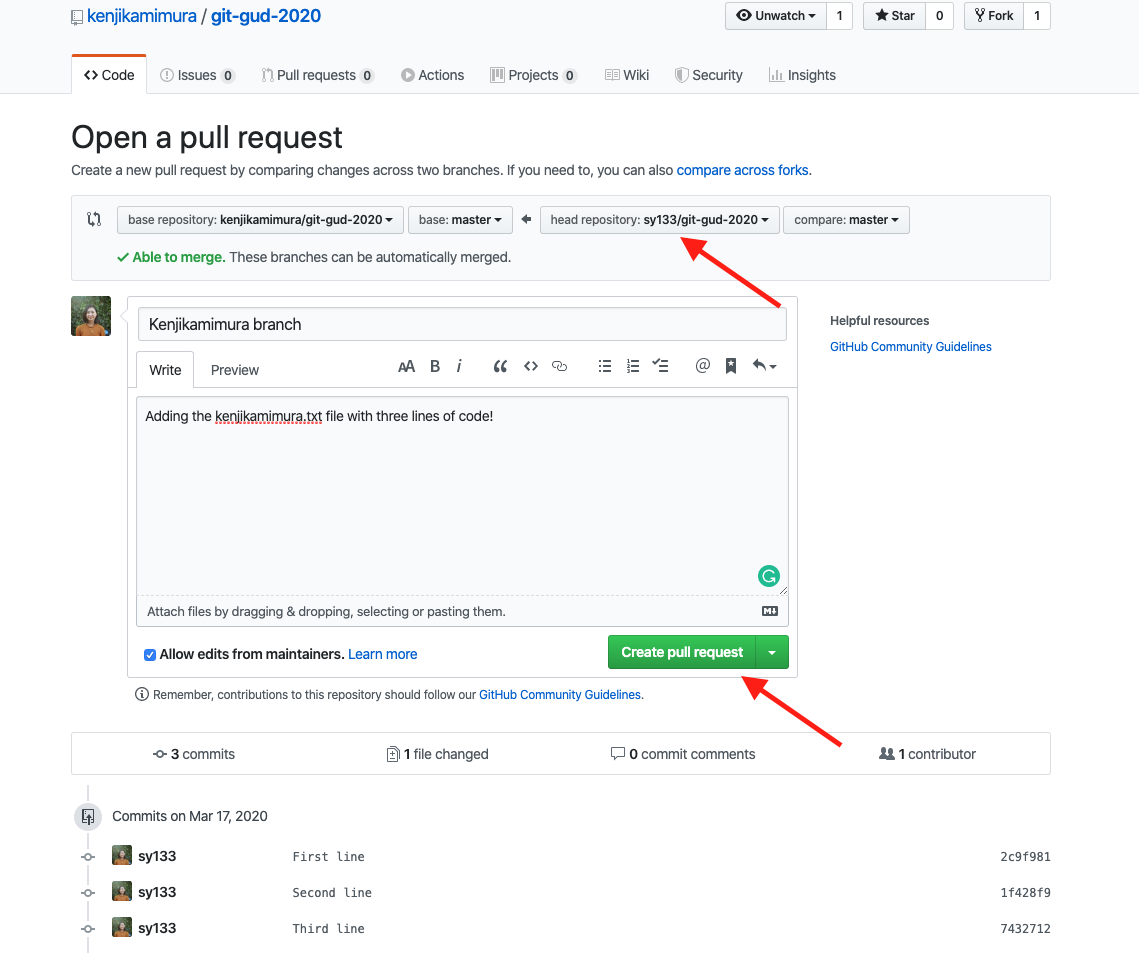Switch to the Write tab
Screen dimensions: 1139x953
click(165, 370)
